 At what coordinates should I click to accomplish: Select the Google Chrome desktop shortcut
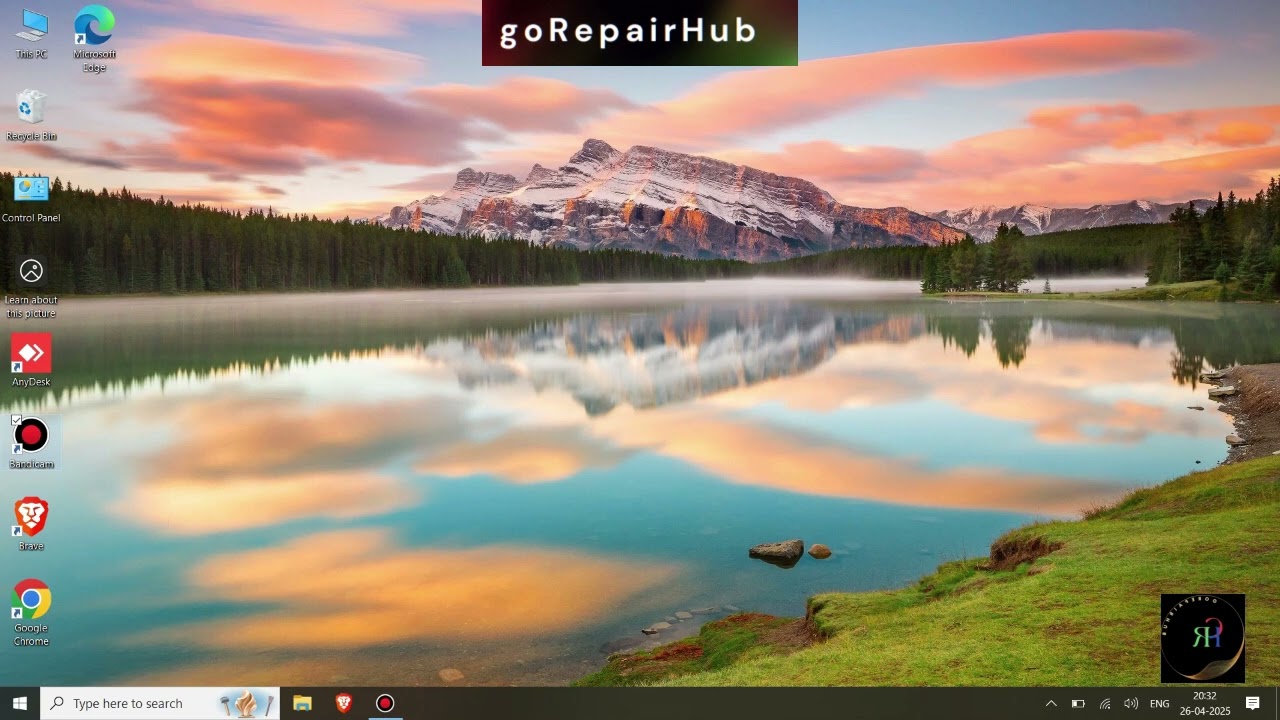point(31,613)
